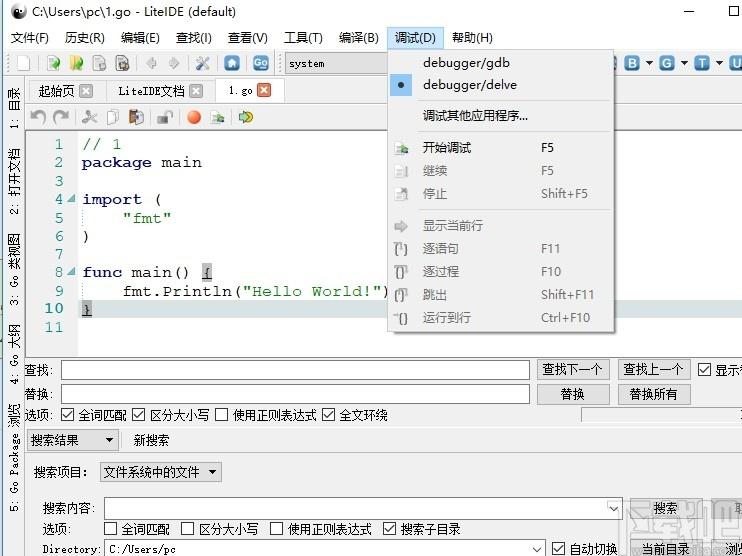
Task: Toggle the 搜索子目录 checkbox
Action: pos(389,528)
